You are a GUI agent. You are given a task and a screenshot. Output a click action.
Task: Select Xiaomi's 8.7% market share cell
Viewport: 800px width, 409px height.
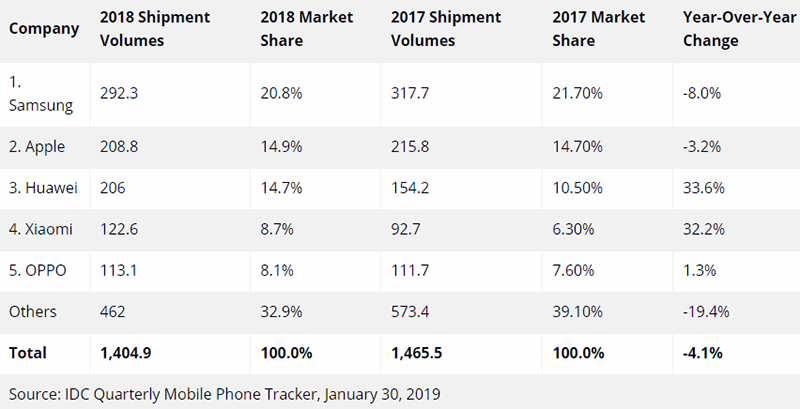277,229
